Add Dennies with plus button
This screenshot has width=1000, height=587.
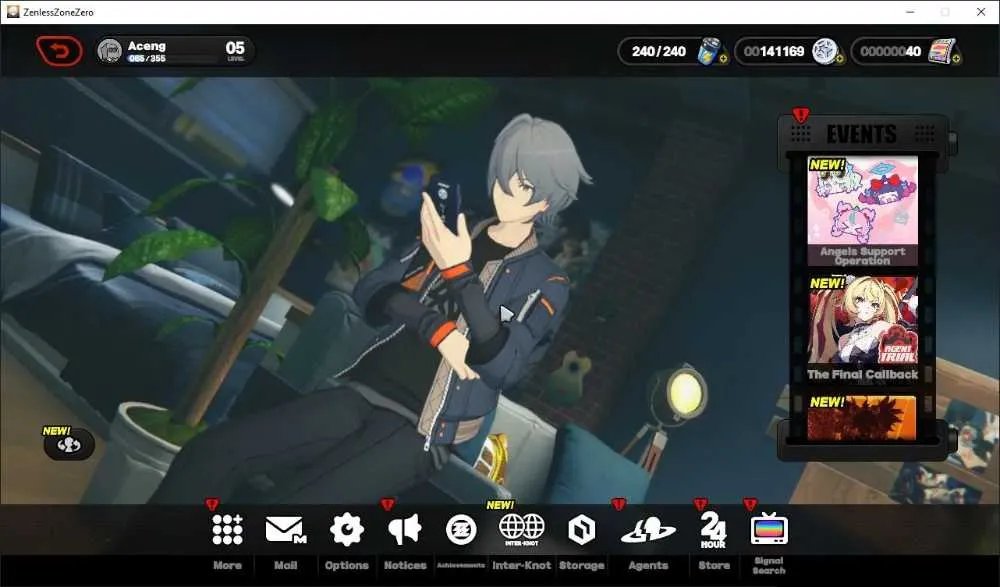tap(839, 59)
